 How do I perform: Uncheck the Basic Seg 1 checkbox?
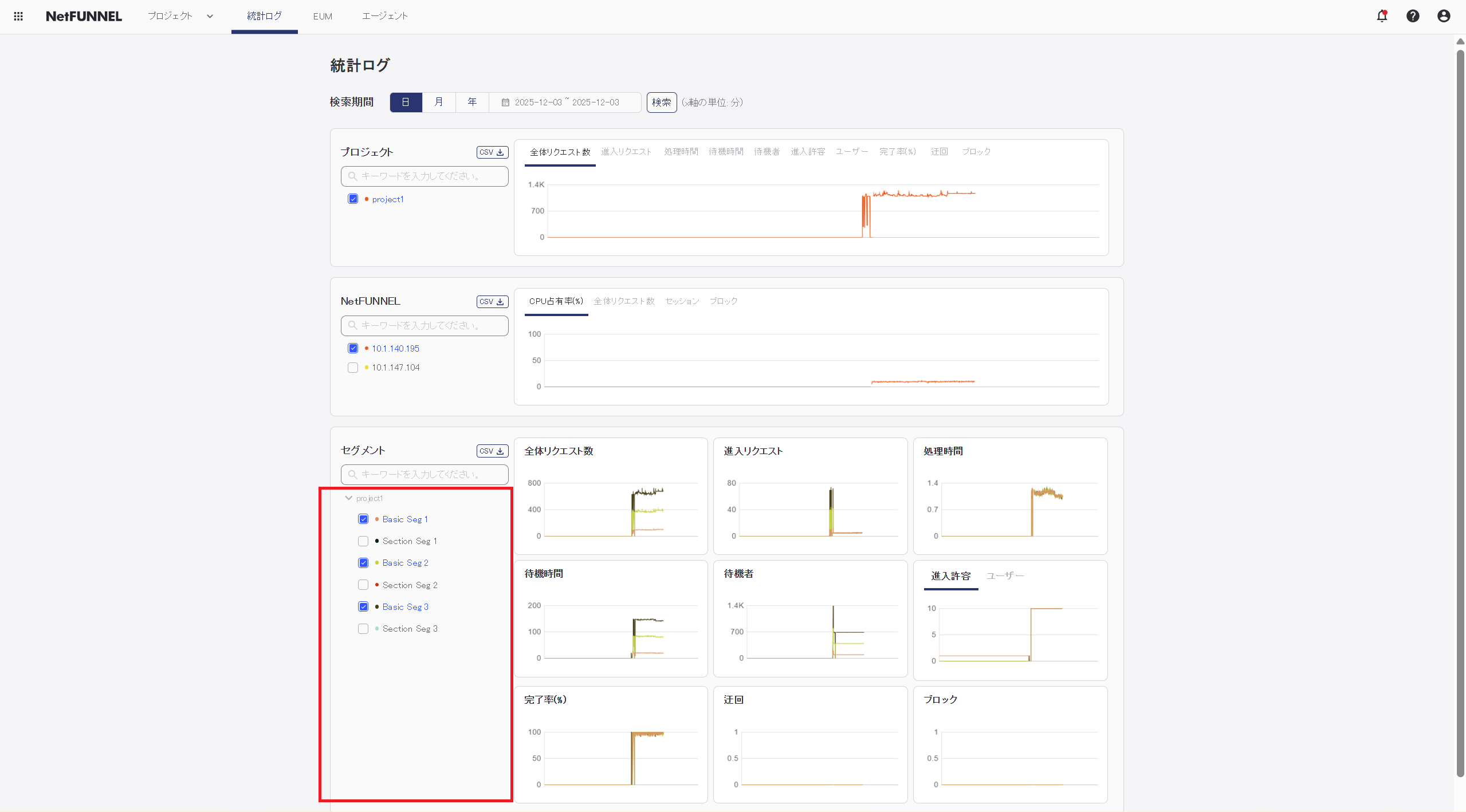[363, 519]
